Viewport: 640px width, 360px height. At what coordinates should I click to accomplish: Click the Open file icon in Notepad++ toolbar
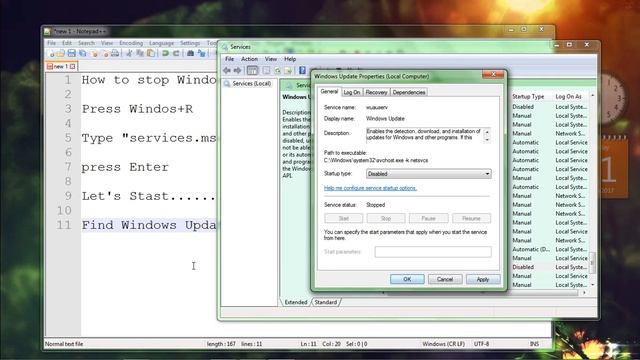[x=61, y=53]
